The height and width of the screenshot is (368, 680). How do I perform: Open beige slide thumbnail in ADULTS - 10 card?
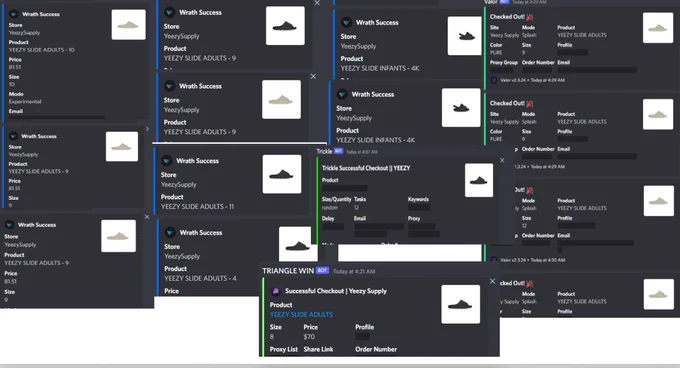pos(128,25)
